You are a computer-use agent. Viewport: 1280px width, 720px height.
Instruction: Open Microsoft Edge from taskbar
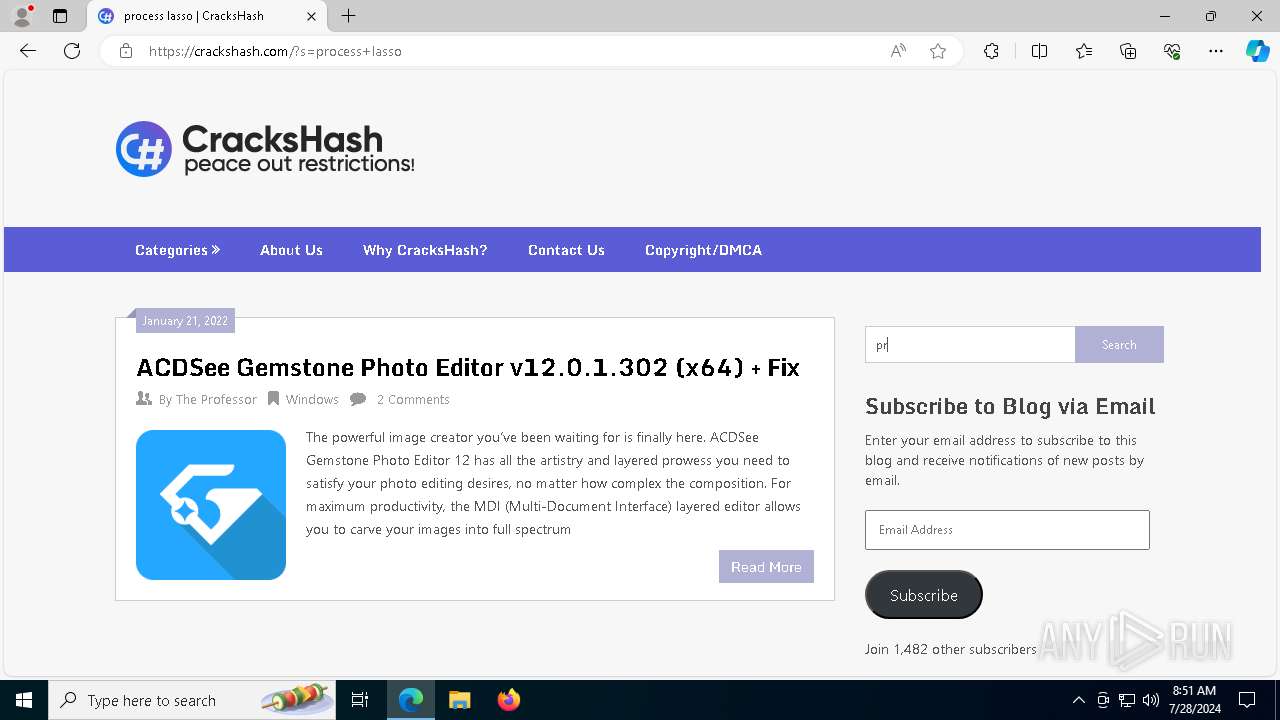click(411, 700)
